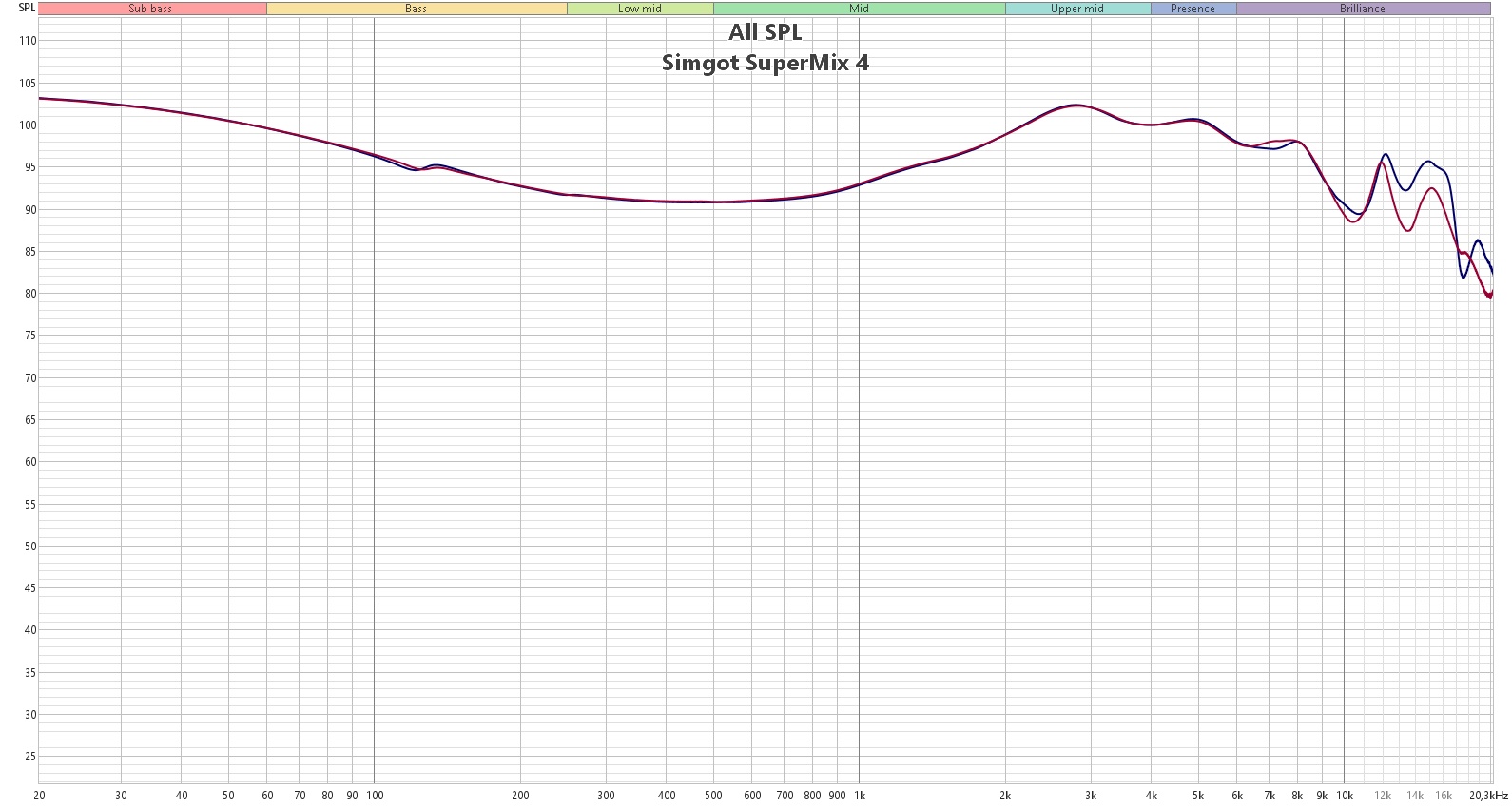Select the yellow Bass band label

(417, 9)
